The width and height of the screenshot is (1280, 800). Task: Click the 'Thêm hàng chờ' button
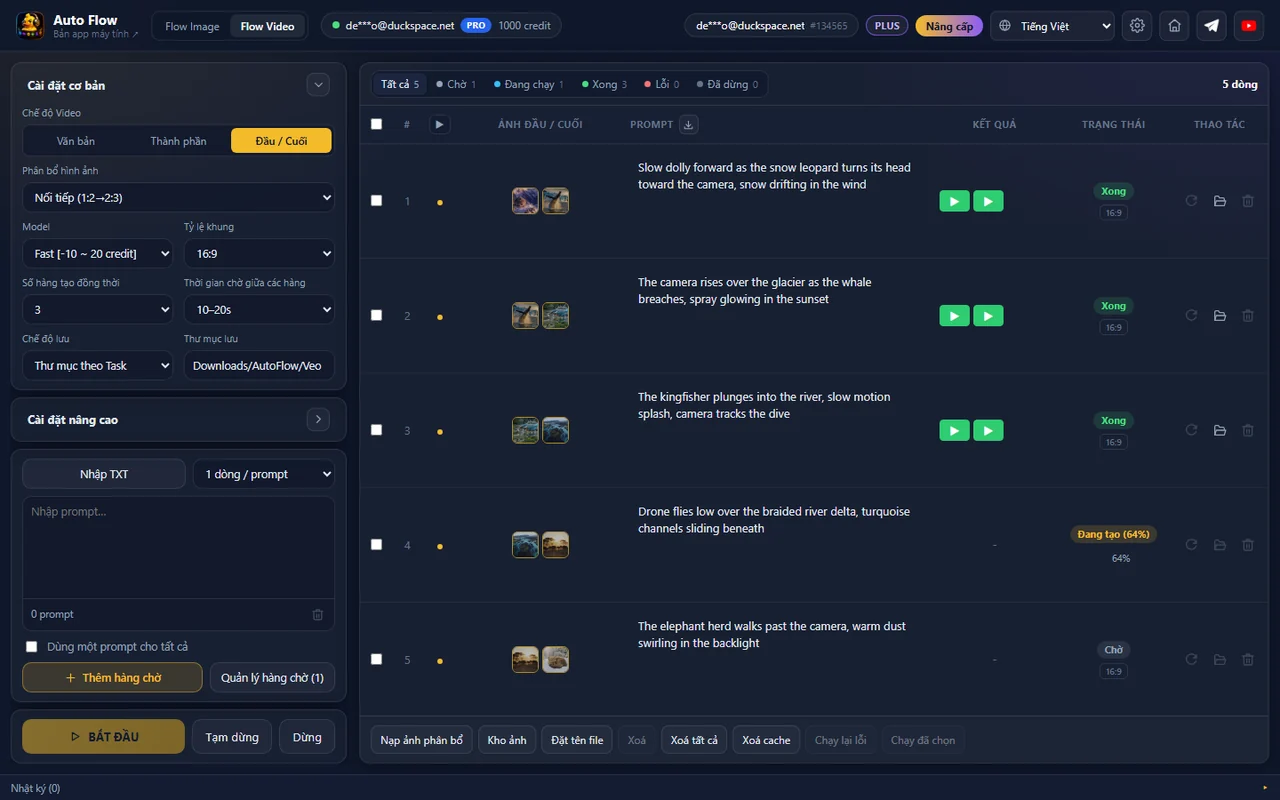point(112,678)
